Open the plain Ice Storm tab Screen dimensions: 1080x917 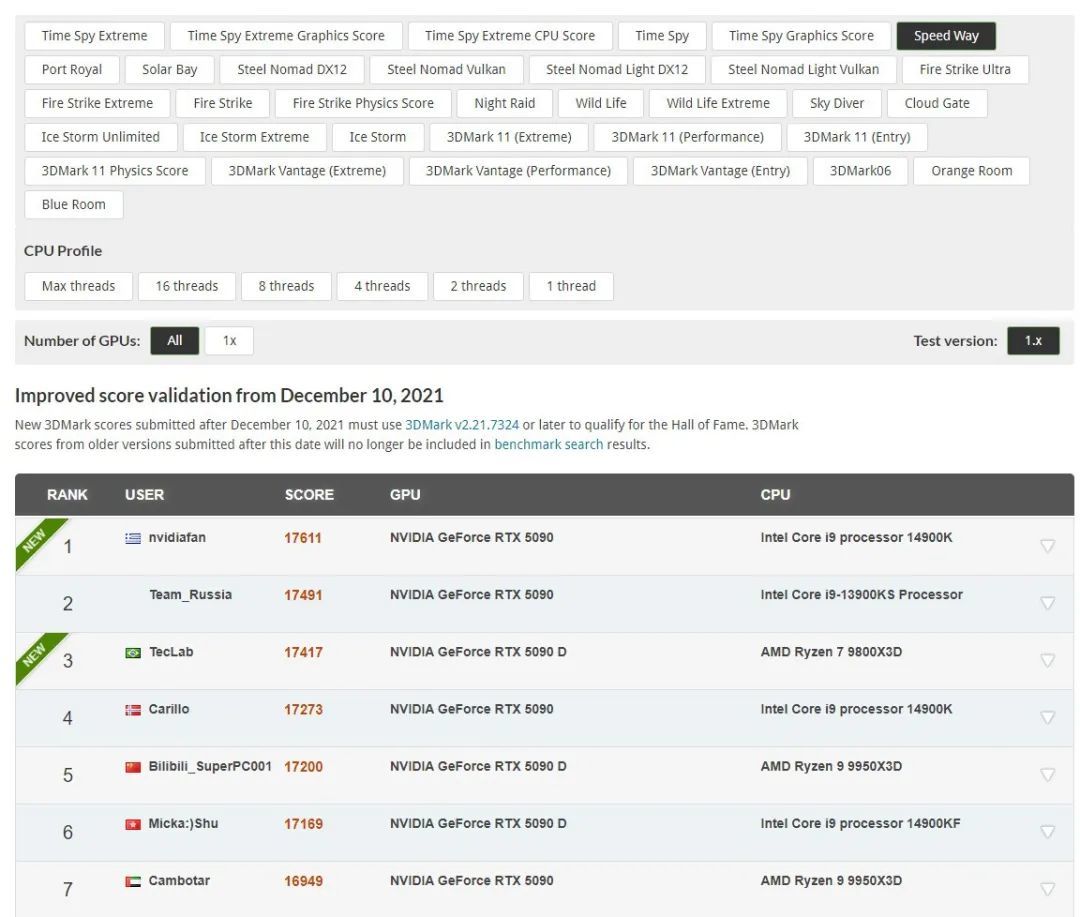[x=377, y=137]
